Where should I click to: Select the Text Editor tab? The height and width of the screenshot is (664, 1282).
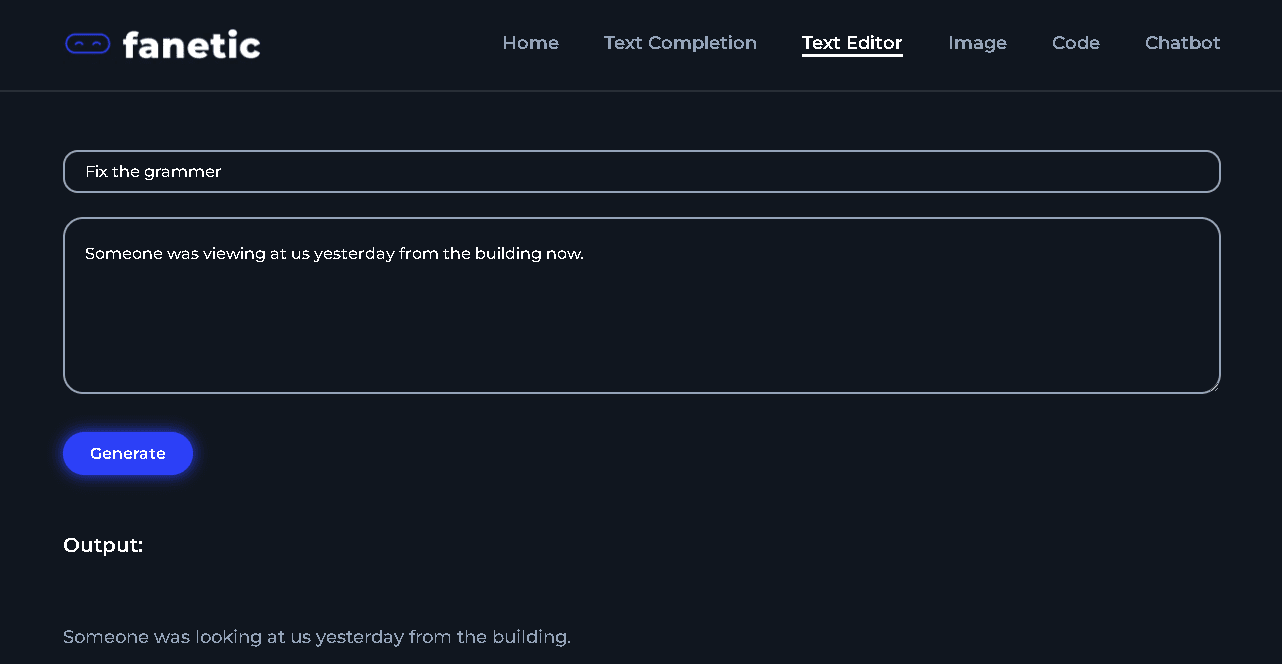(852, 43)
